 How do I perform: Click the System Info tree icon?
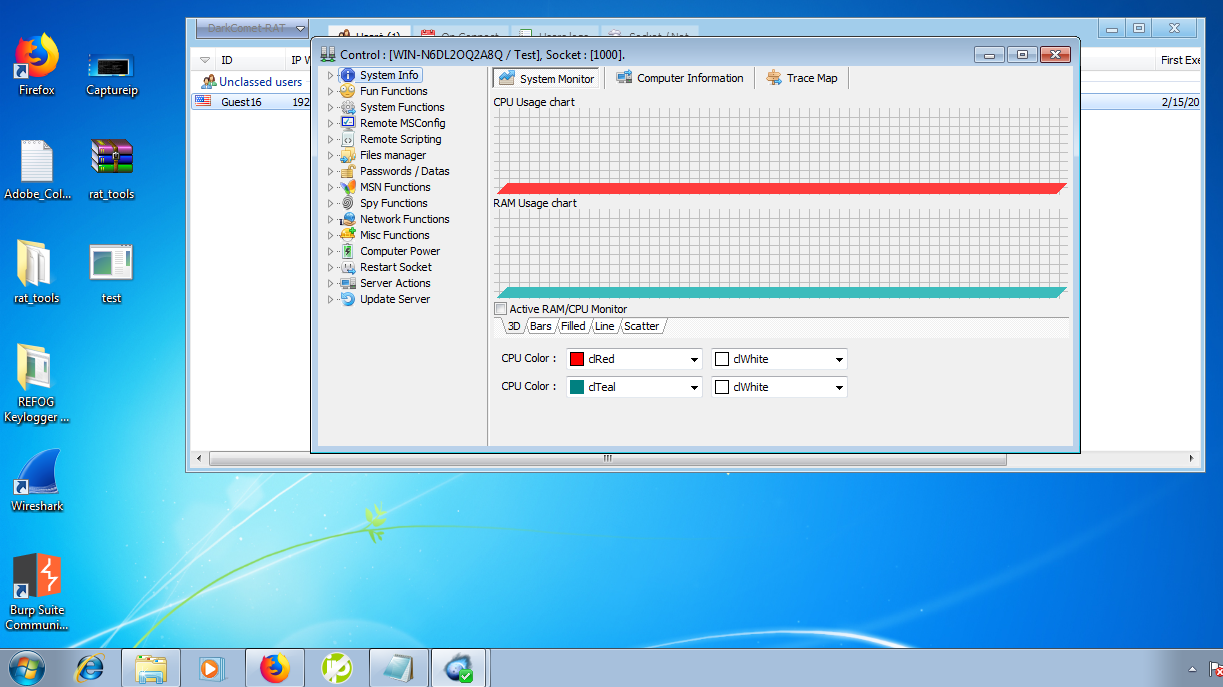coord(347,75)
